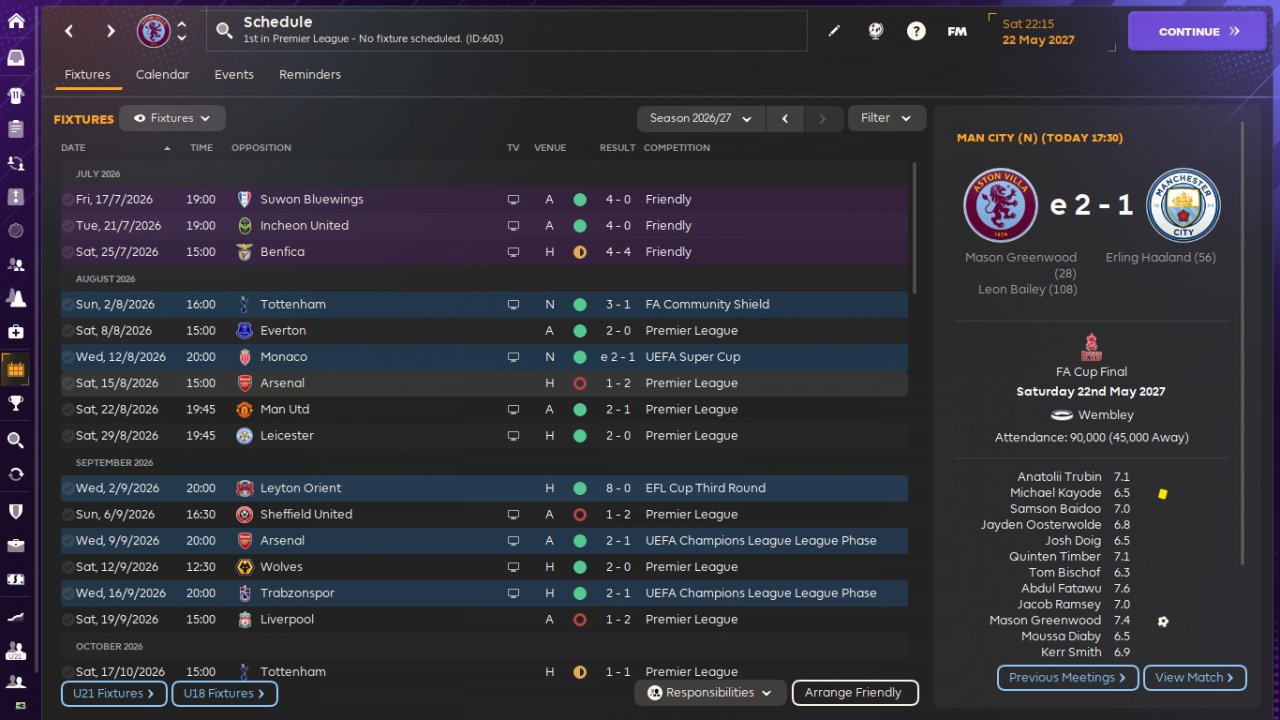Click View Match button

(1195, 678)
